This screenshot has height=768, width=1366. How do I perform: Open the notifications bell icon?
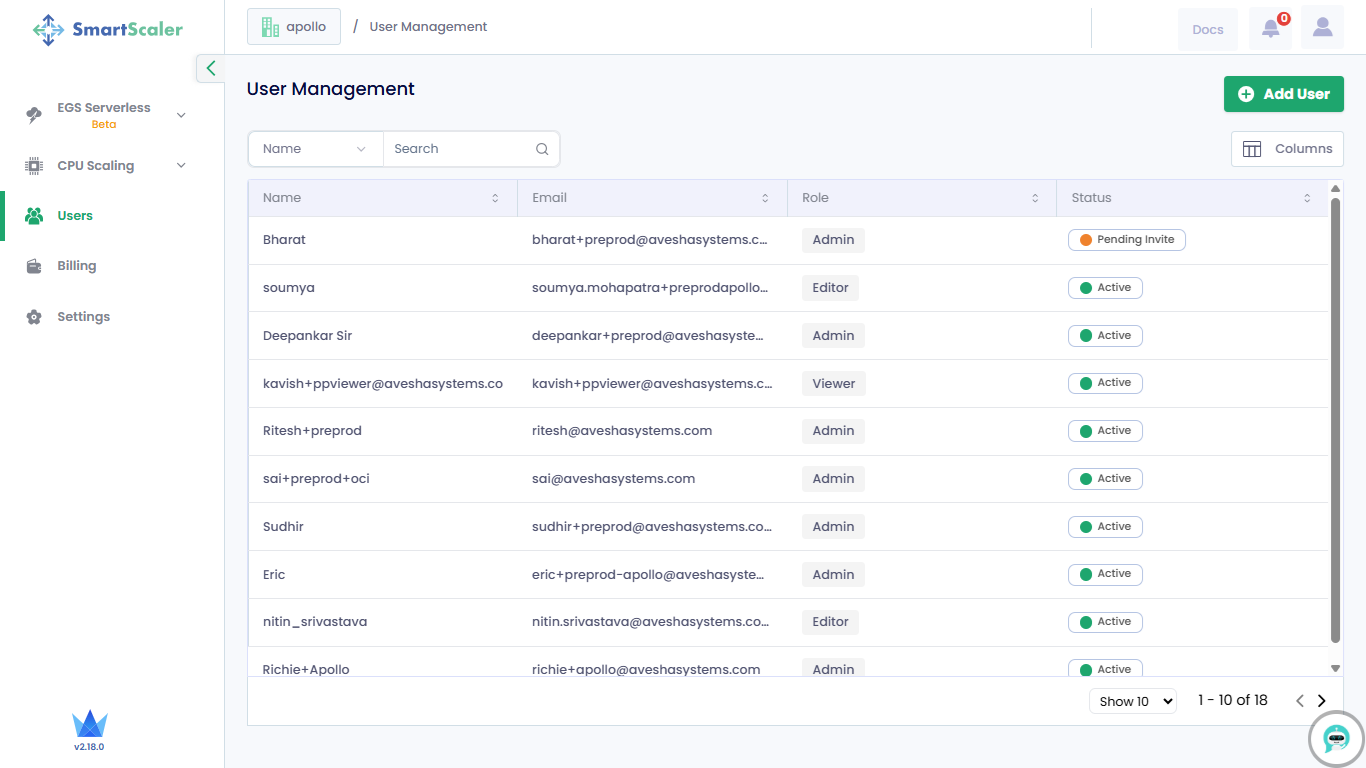pyautogui.click(x=1270, y=29)
